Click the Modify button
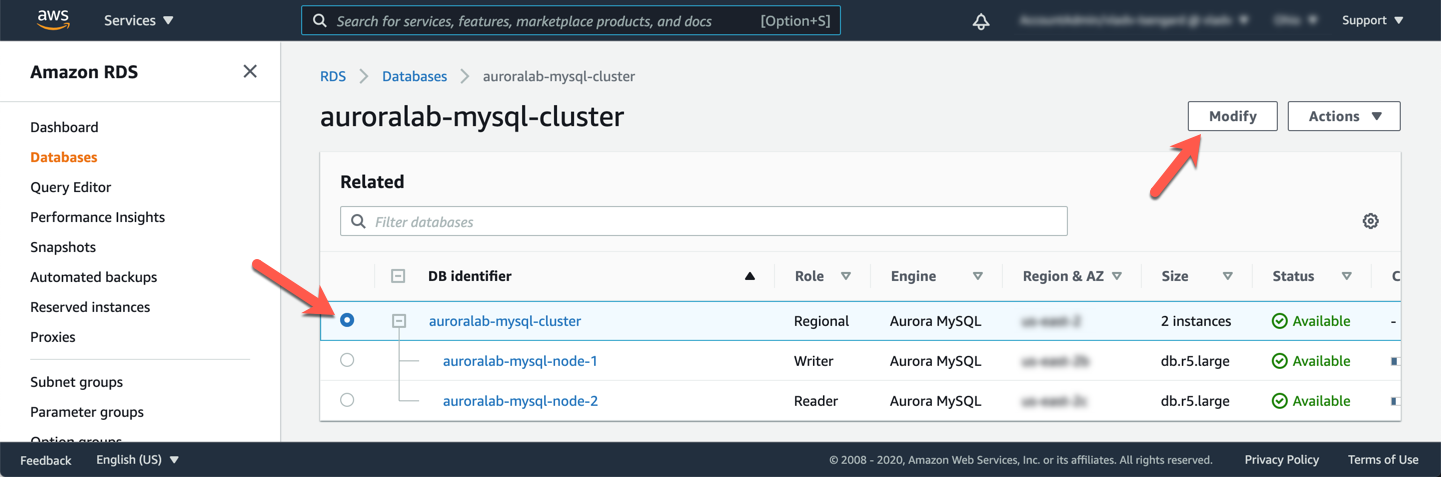The height and width of the screenshot is (477, 1441). (1232, 116)
